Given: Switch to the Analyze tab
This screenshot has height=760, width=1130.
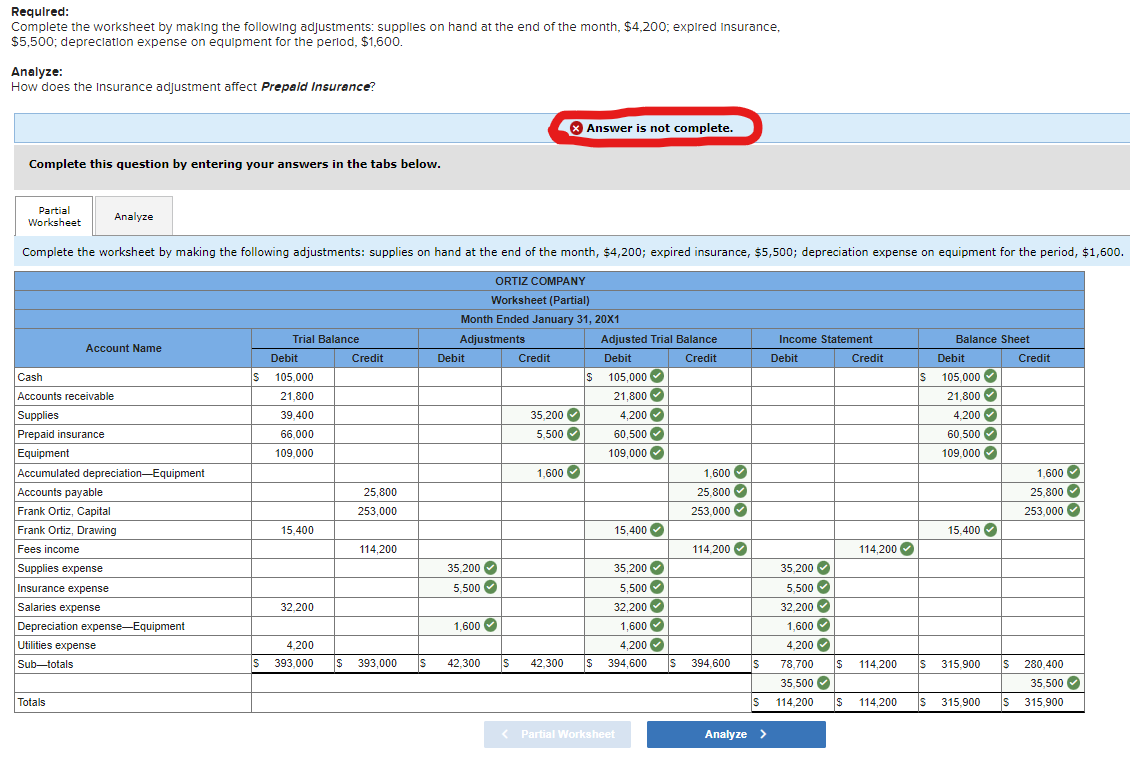Looking at the screenshot, I should 133,215.
